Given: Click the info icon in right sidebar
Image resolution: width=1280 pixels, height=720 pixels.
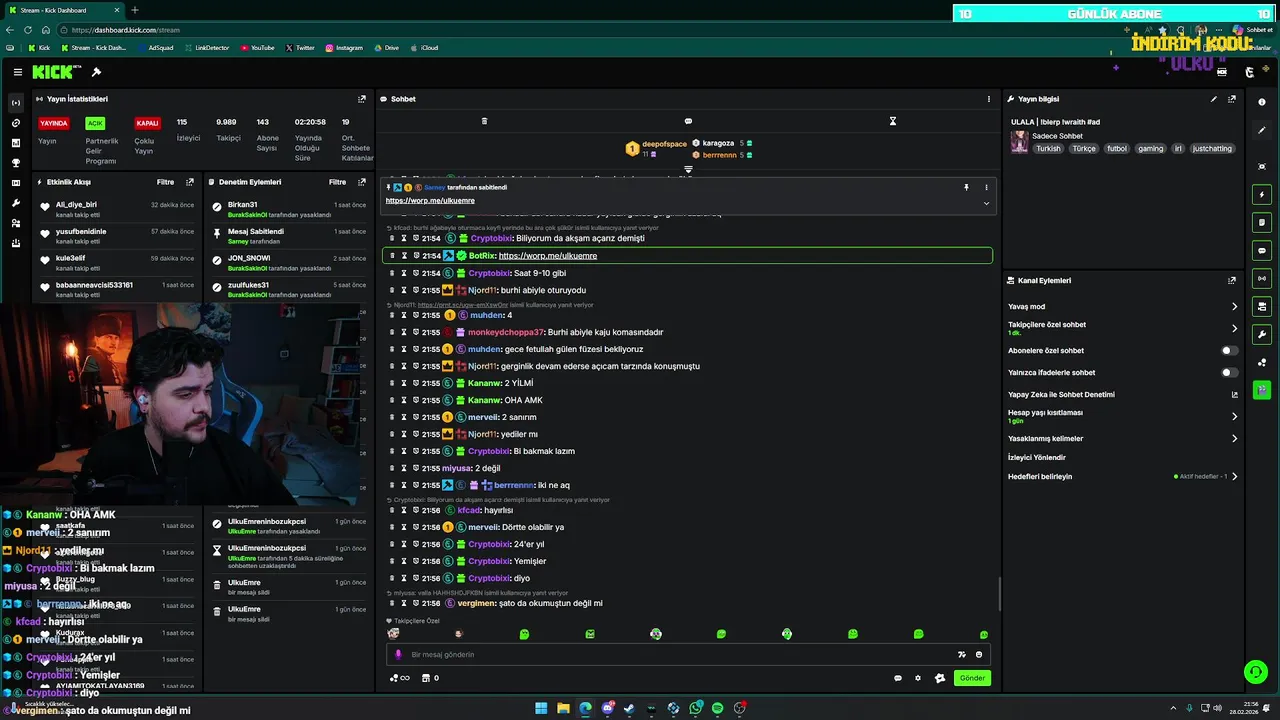Looking at the screenshot, I should (x=1262, y=102).
